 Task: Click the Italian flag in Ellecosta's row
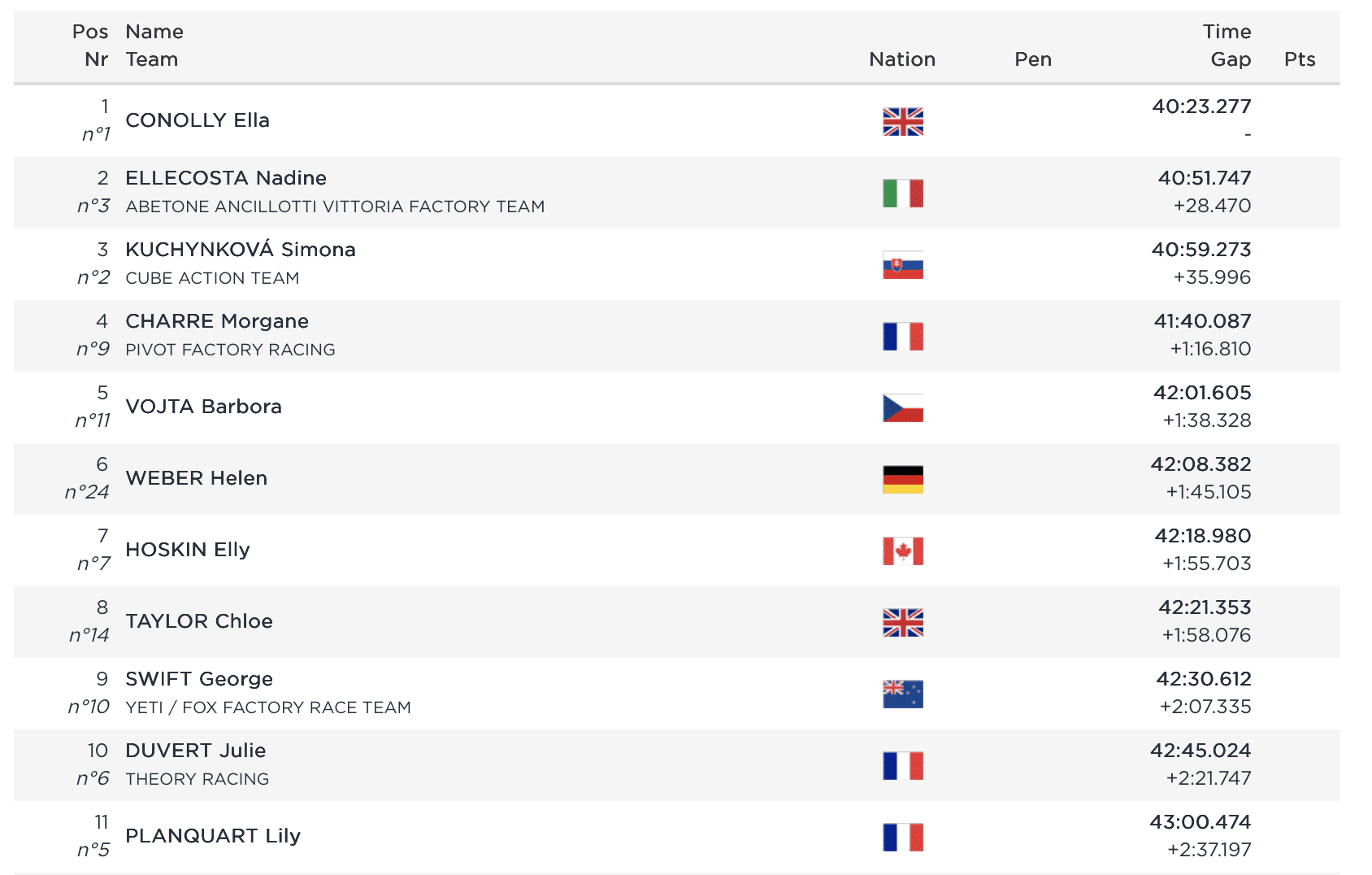point(902,194)
